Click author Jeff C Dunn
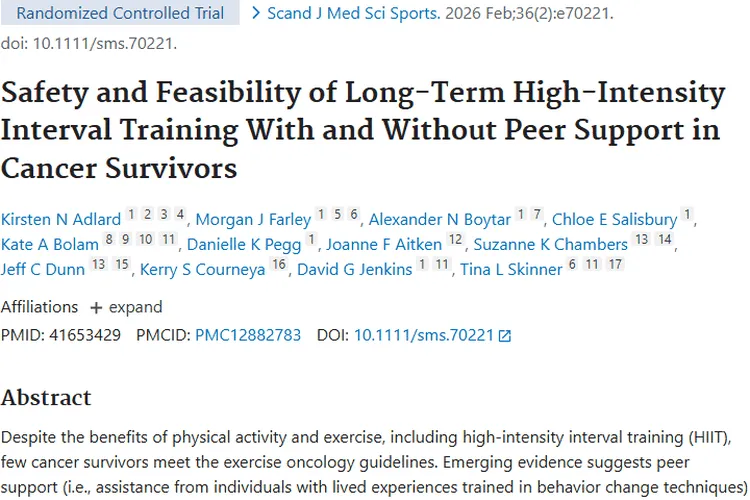This screenshot has width=750, height=500. 42,270
